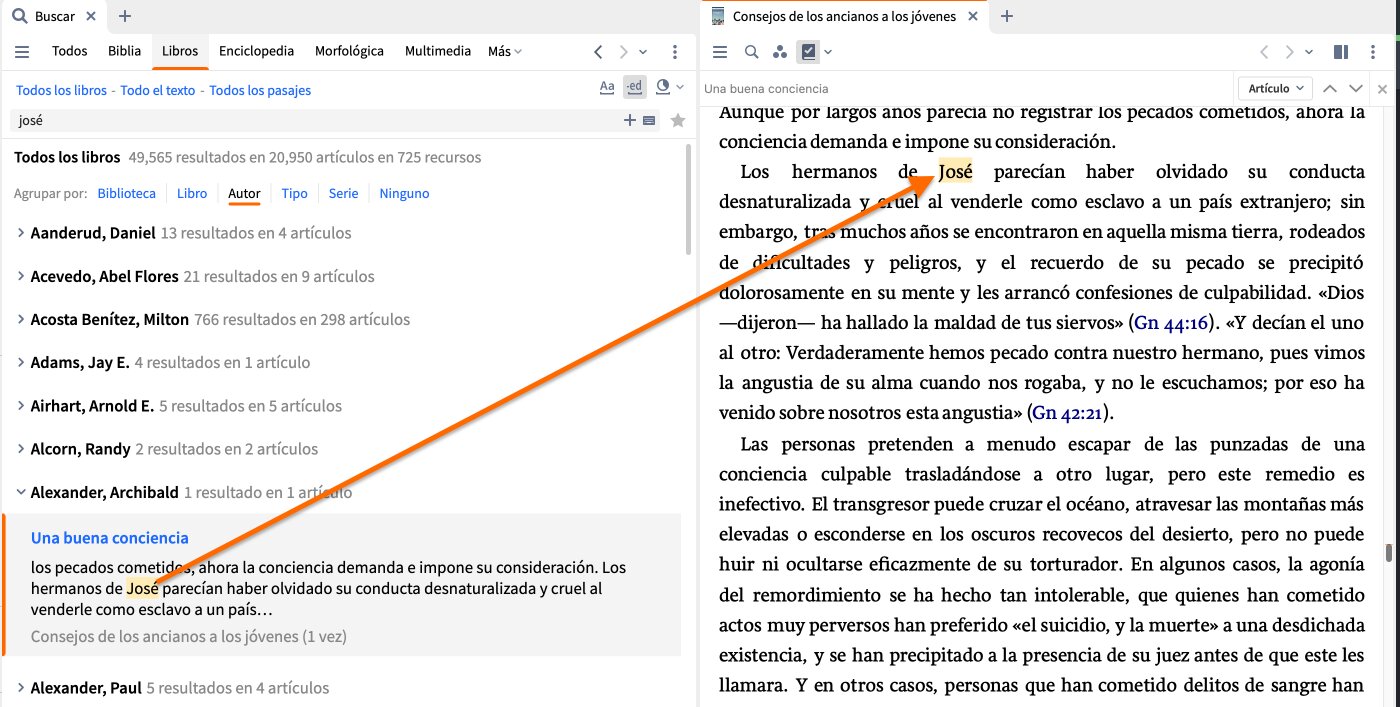Open the visual filters three-dots icon
This screenshot has width=1400, height=707.
pyautogui.click(x=780, y=52)
